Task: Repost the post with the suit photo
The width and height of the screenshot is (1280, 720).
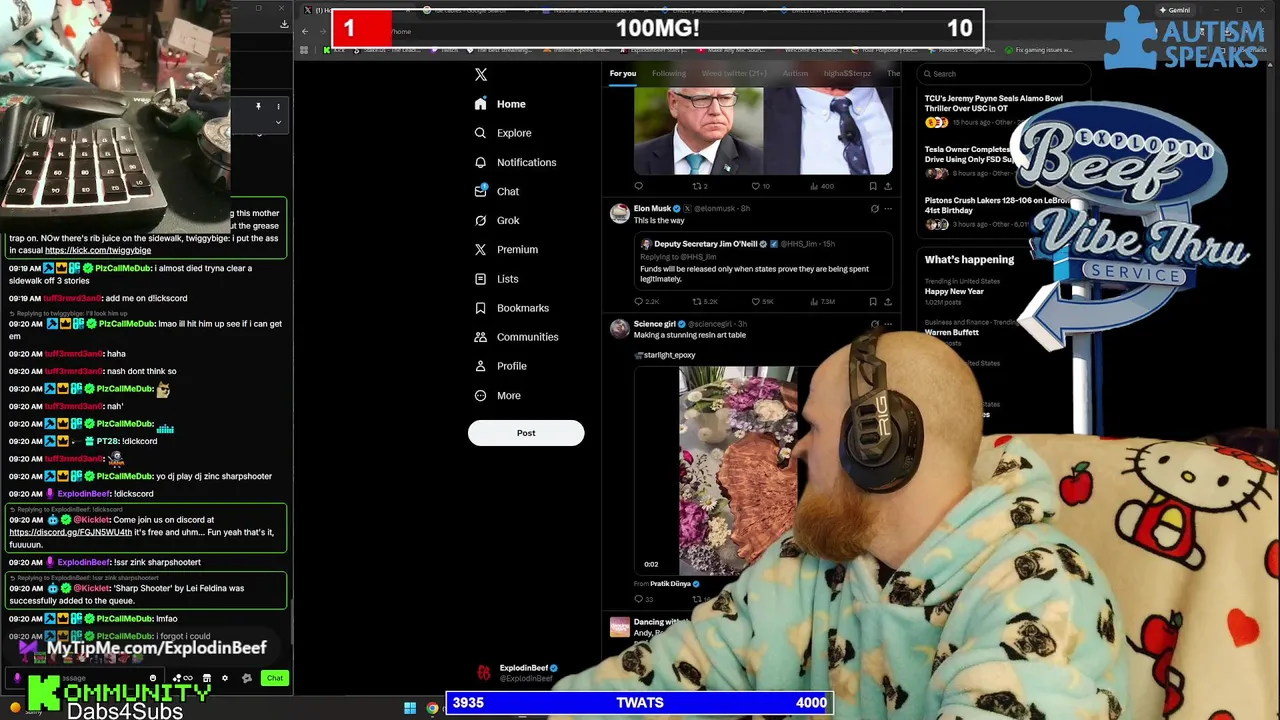Action: (x=699, y=186)
